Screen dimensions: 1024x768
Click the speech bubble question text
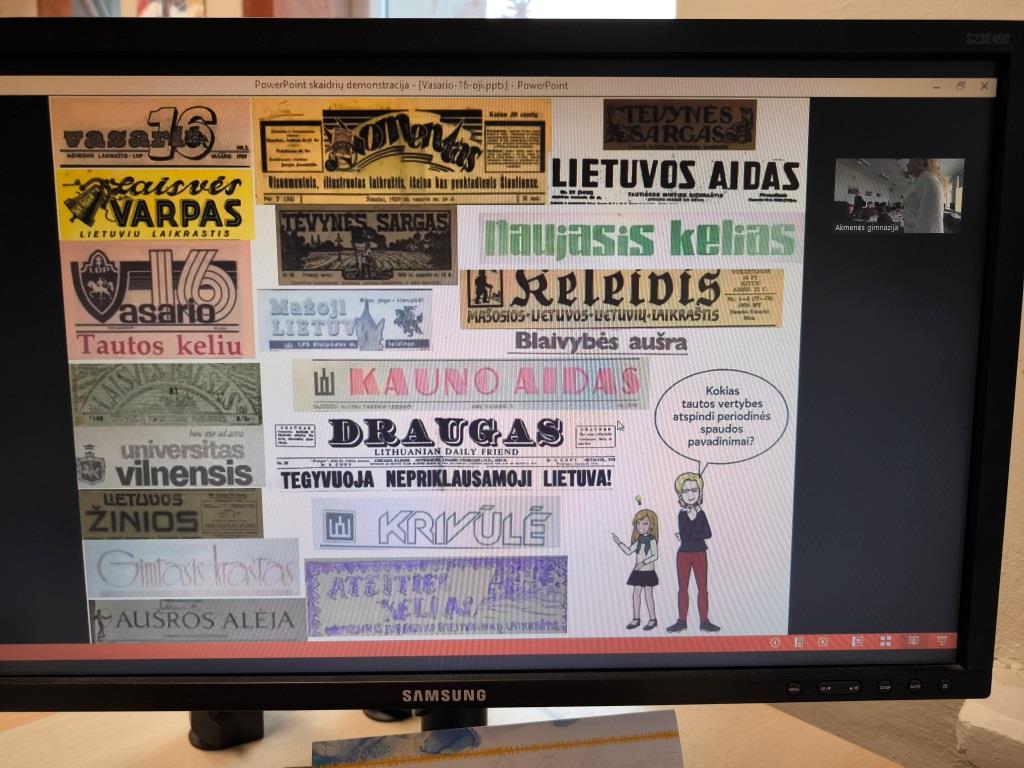pyautogui.click(x=722, y=416)
